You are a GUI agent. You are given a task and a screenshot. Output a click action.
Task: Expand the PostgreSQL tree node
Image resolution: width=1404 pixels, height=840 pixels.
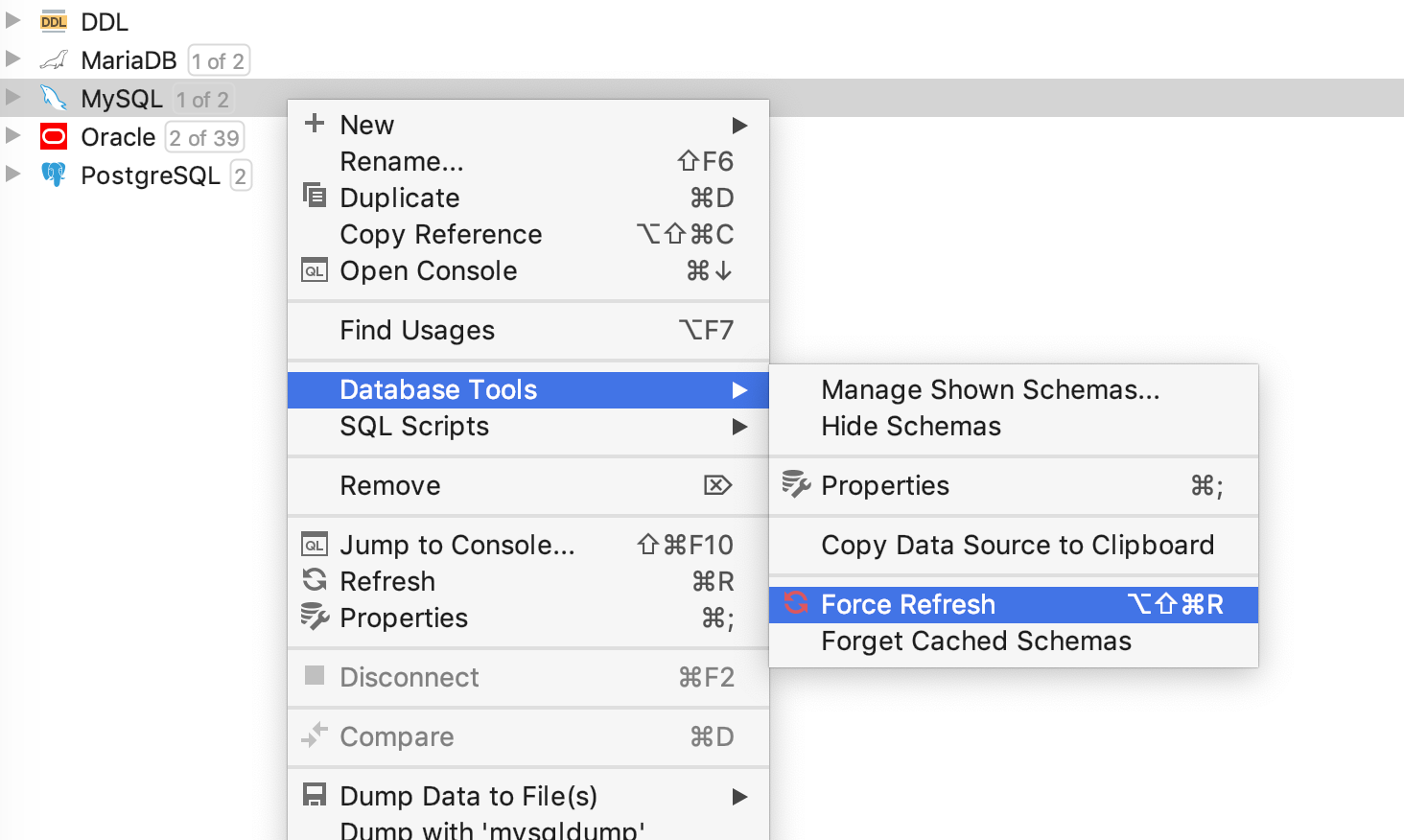(x=12, y=175)
